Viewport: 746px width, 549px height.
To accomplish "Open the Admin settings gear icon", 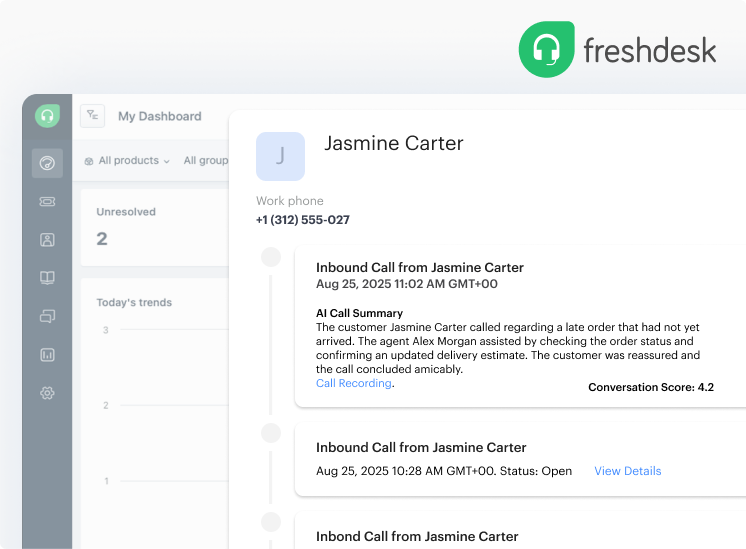I will [x=47, y=393].
